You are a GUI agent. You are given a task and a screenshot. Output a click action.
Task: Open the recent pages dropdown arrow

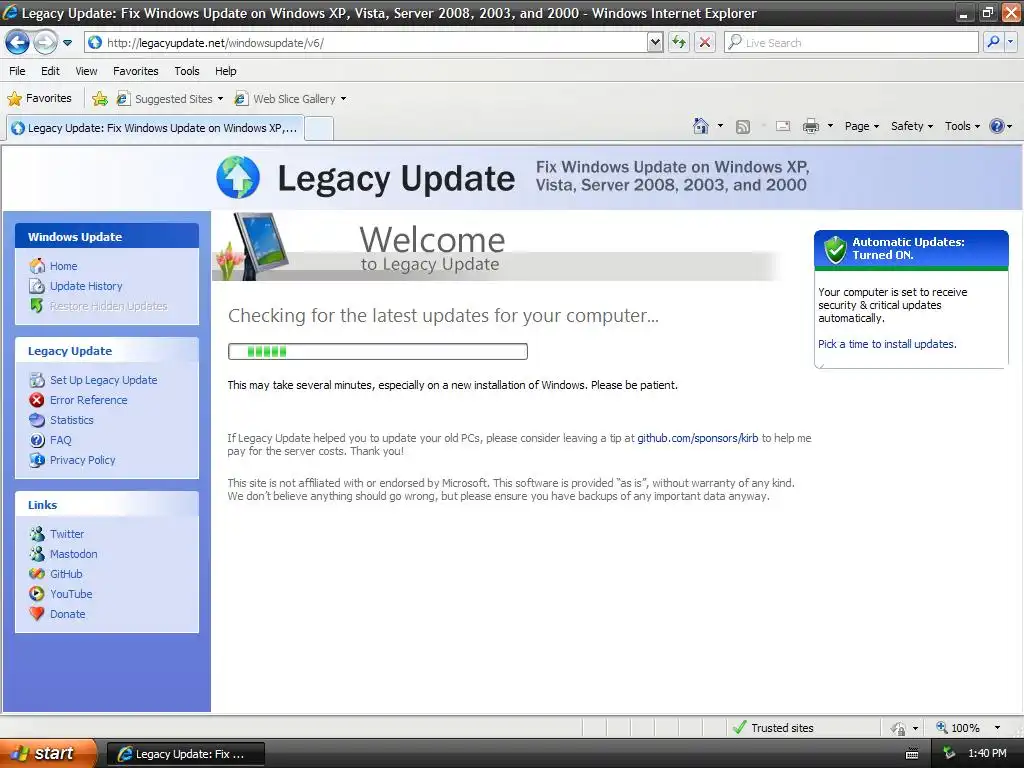click(x=67, y=43)
